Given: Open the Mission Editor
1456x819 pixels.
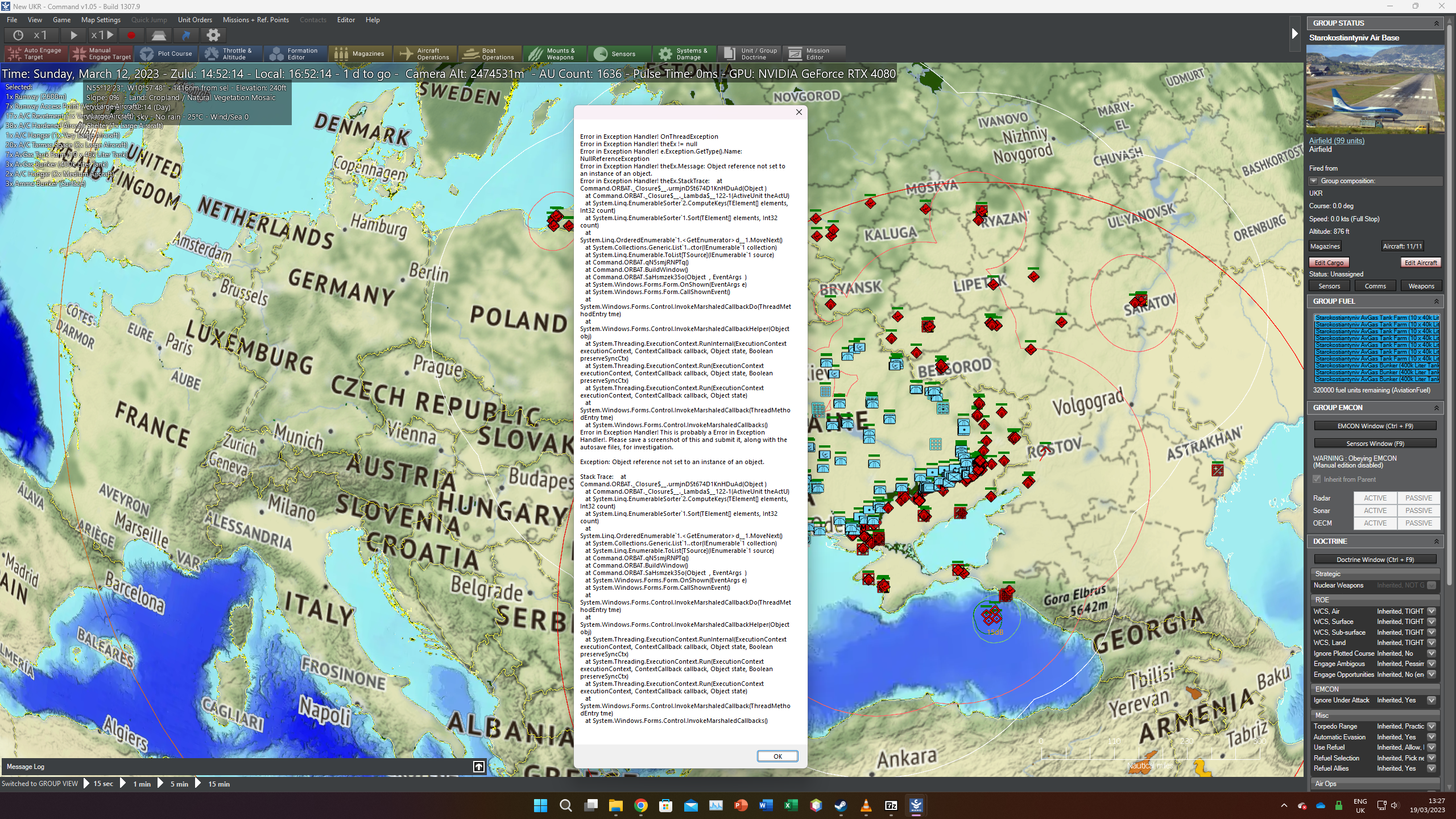Looking at the screenshot, I should tap(814, 53).
